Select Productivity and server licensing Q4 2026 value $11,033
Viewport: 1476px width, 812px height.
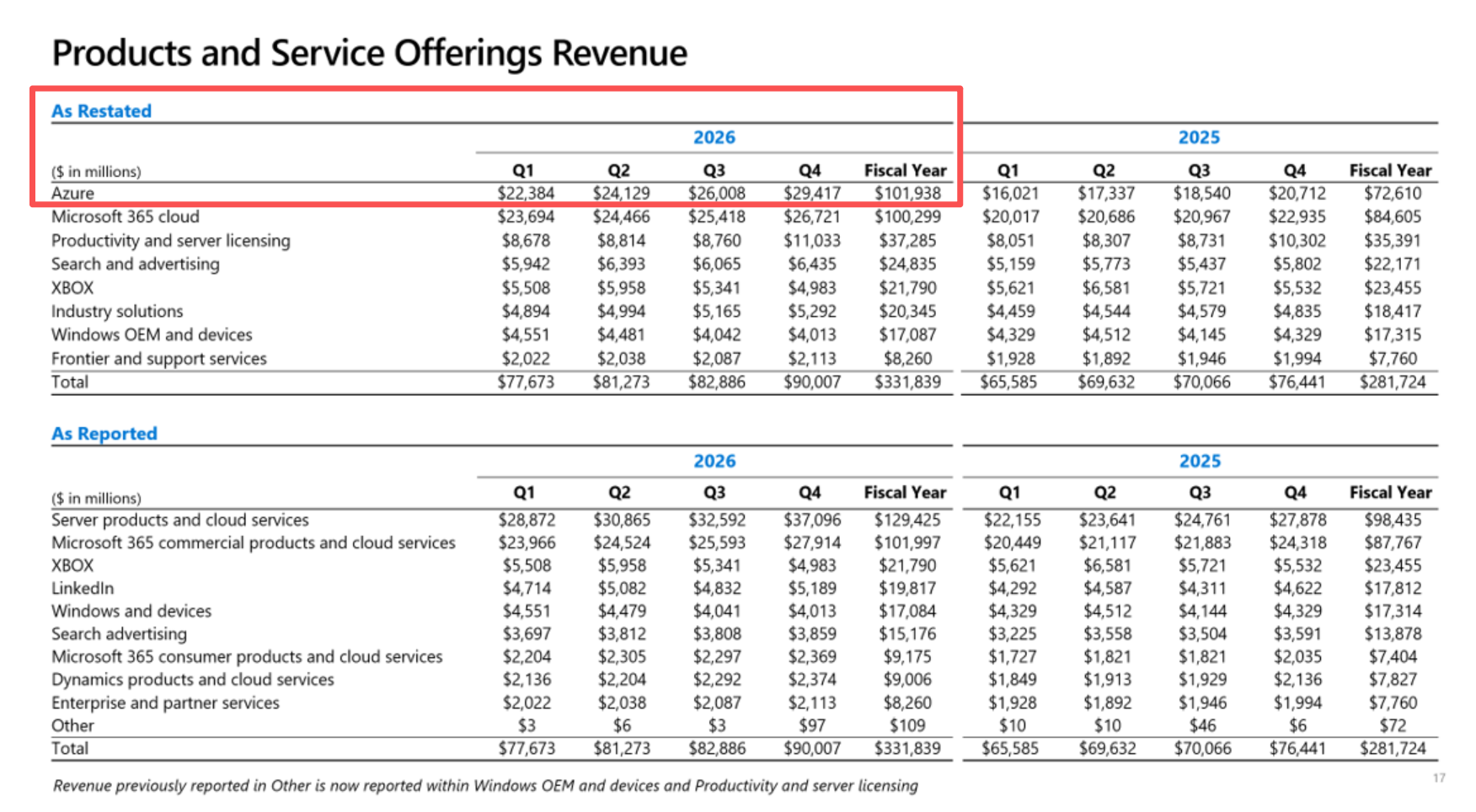coord(812,241)
